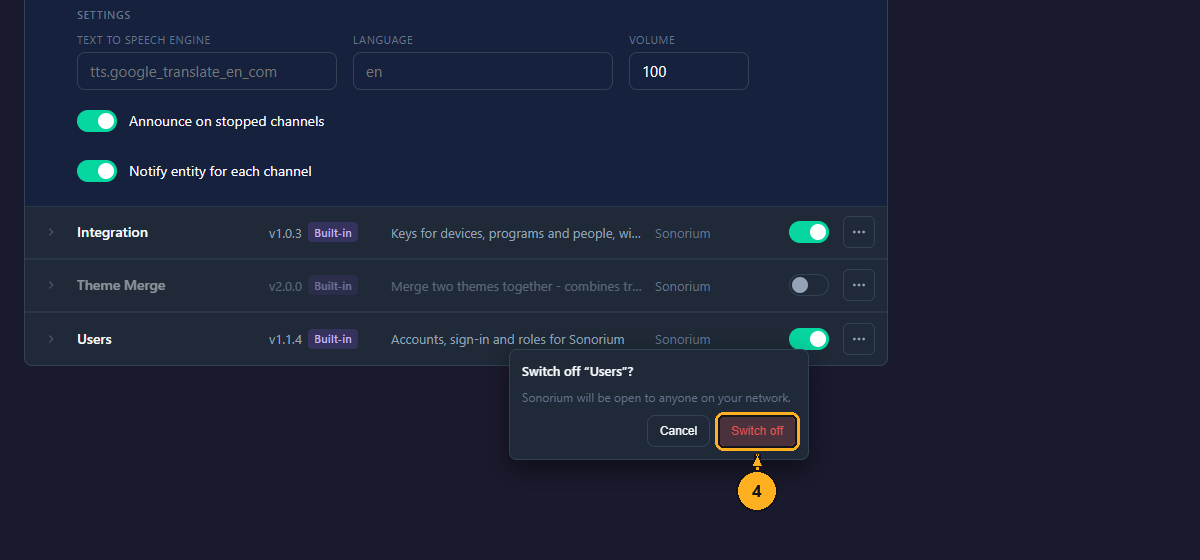This screenshot has width=1200, height=560.
Task: Select the Integration plugin name
Action: tap(112, 232)
